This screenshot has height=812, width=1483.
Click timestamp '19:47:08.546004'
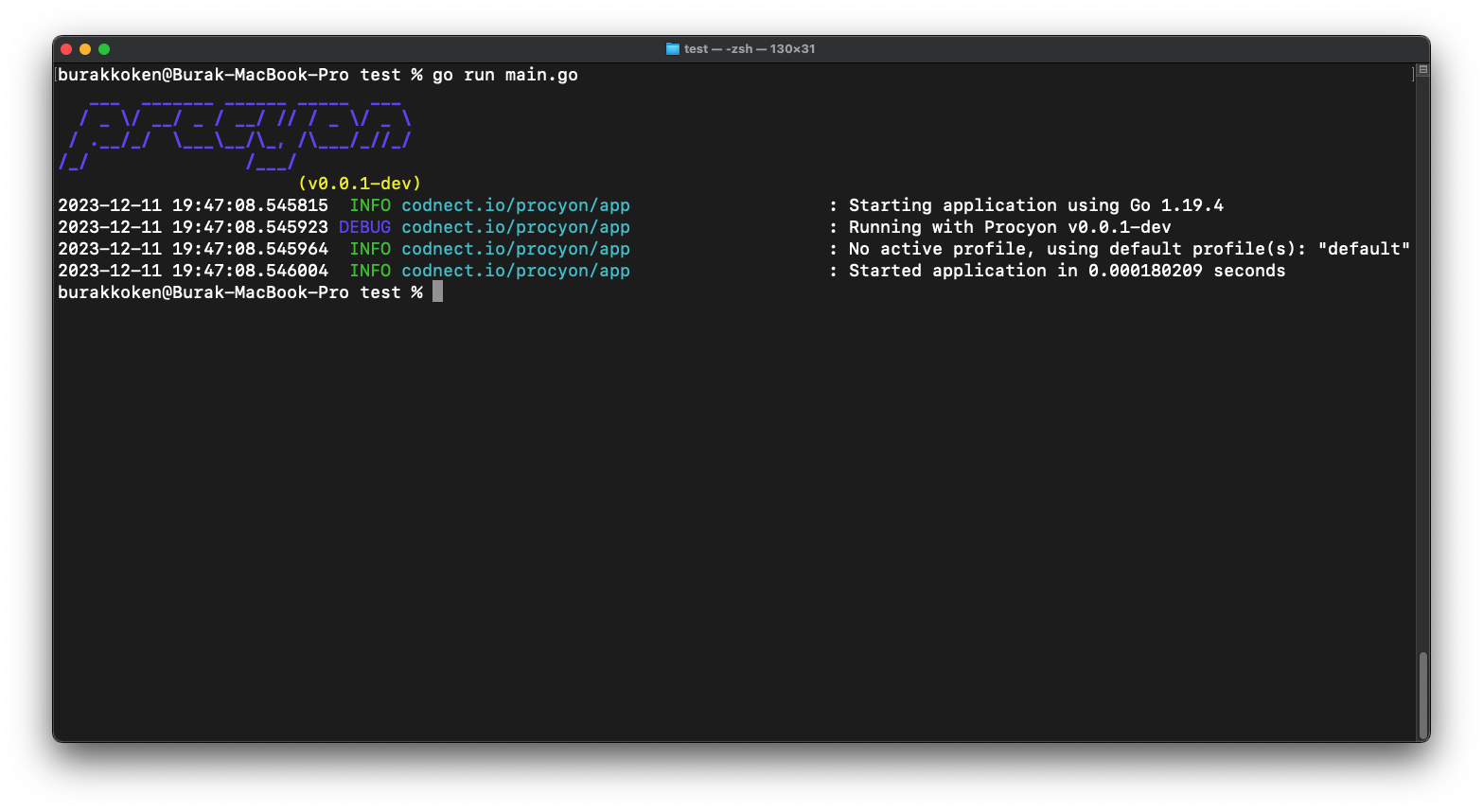(250, 271)
